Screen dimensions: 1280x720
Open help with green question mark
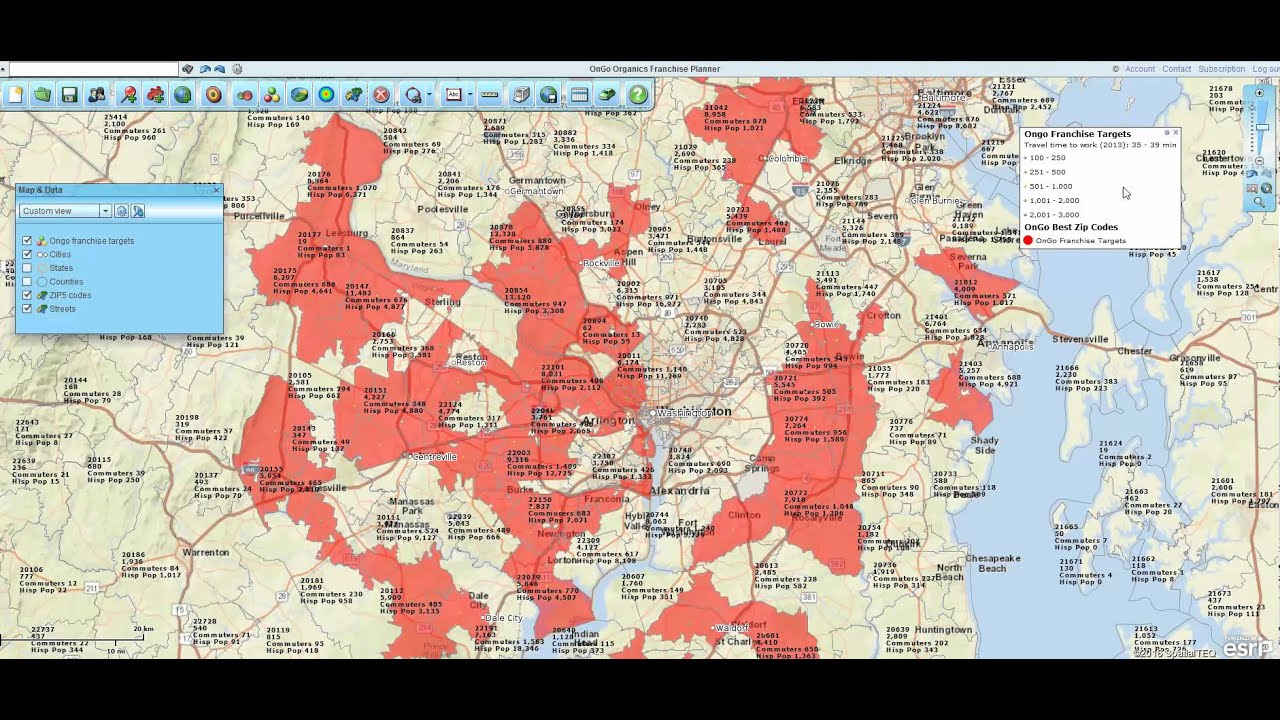point(638,95)
